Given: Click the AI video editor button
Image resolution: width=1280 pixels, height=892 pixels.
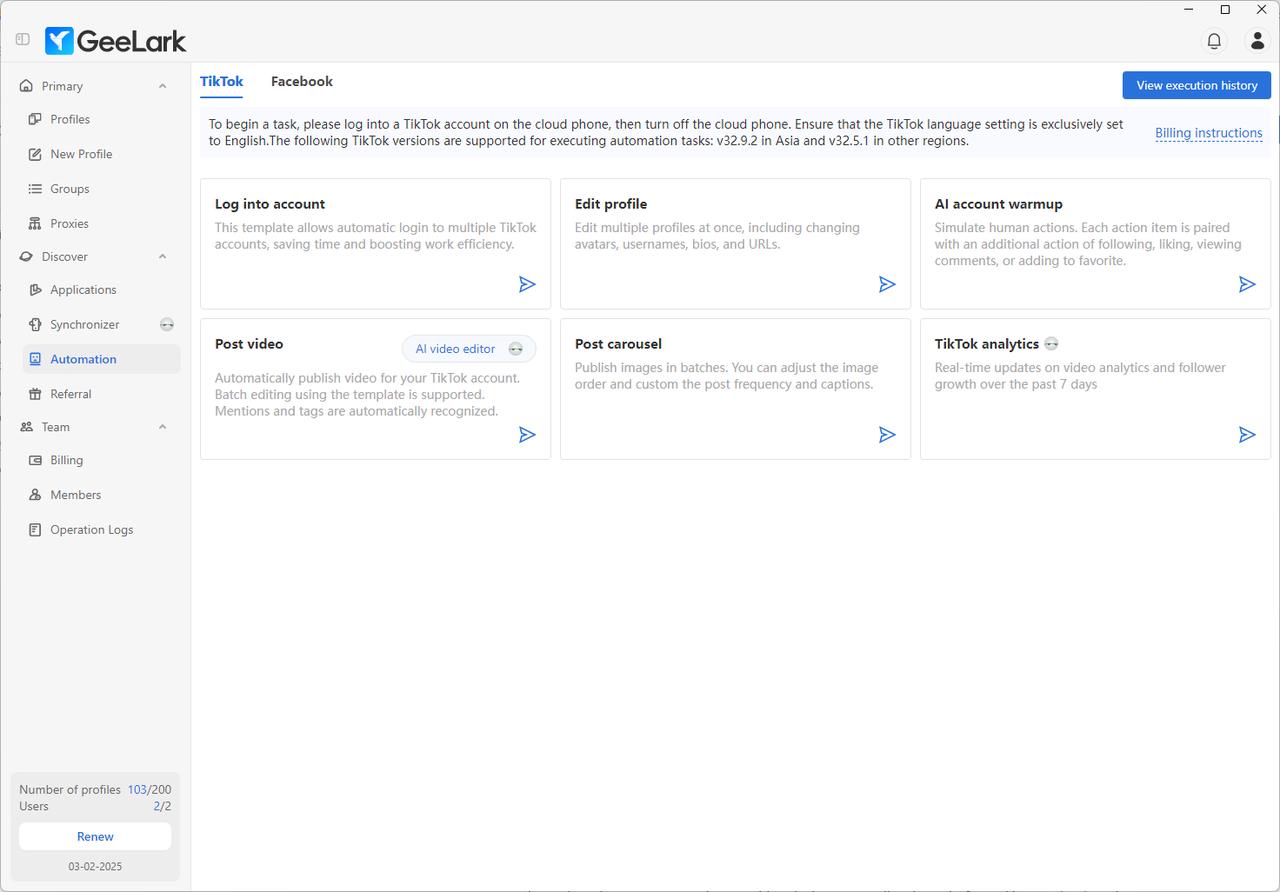Looking at the screenshot, I should (x=469, y=349).
